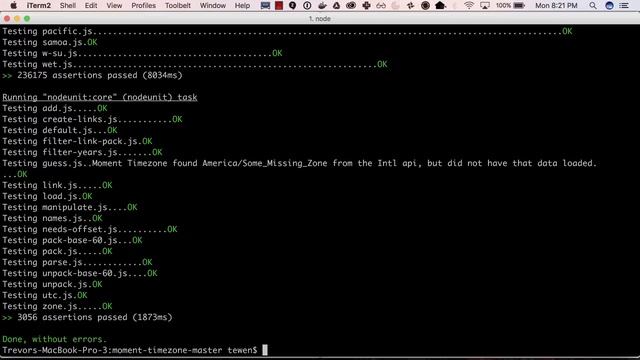Click the Docker whale menu bar icon
This screenshot has height=360, width=640.
322,5
